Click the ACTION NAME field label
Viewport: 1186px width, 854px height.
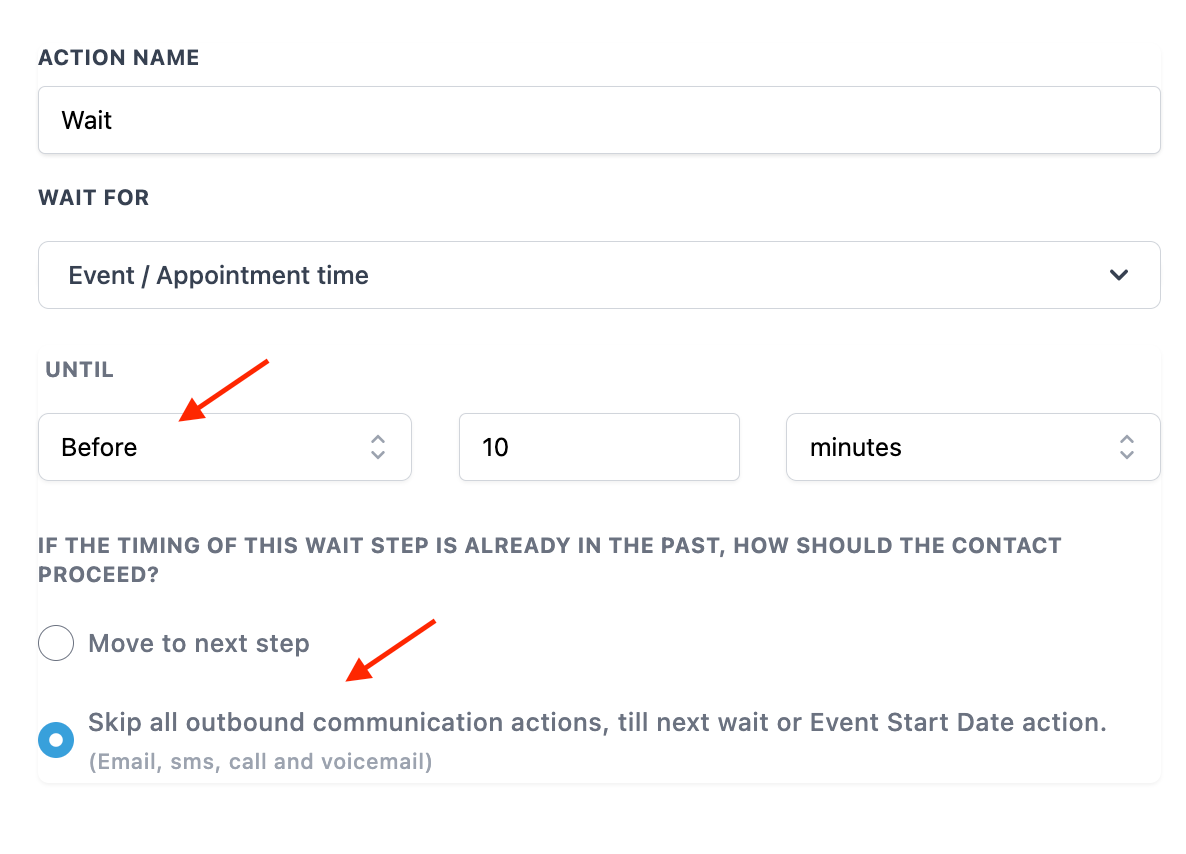(119, 58)
